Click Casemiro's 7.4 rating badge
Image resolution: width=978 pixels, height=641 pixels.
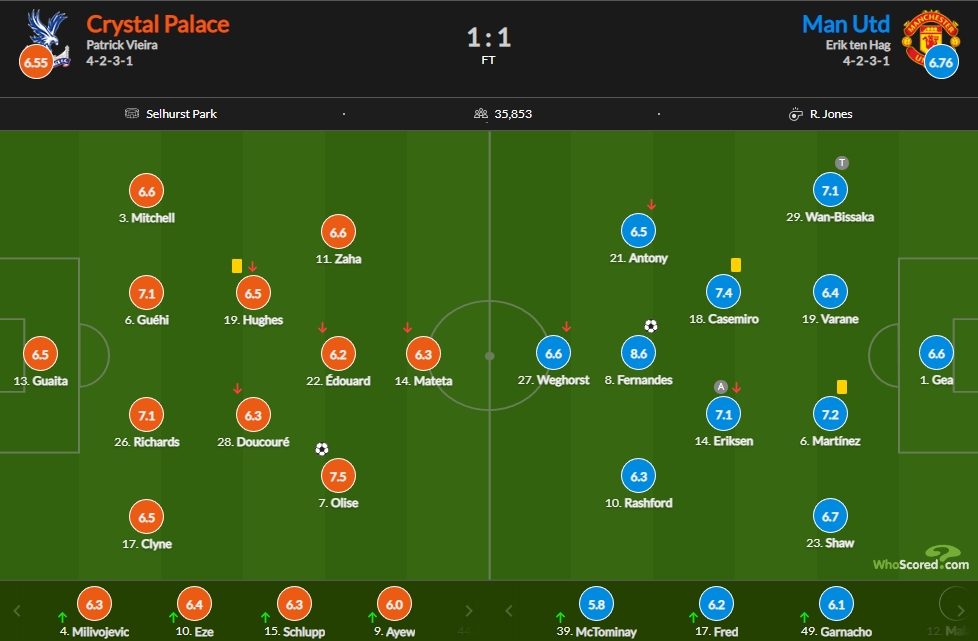[723, 292]
